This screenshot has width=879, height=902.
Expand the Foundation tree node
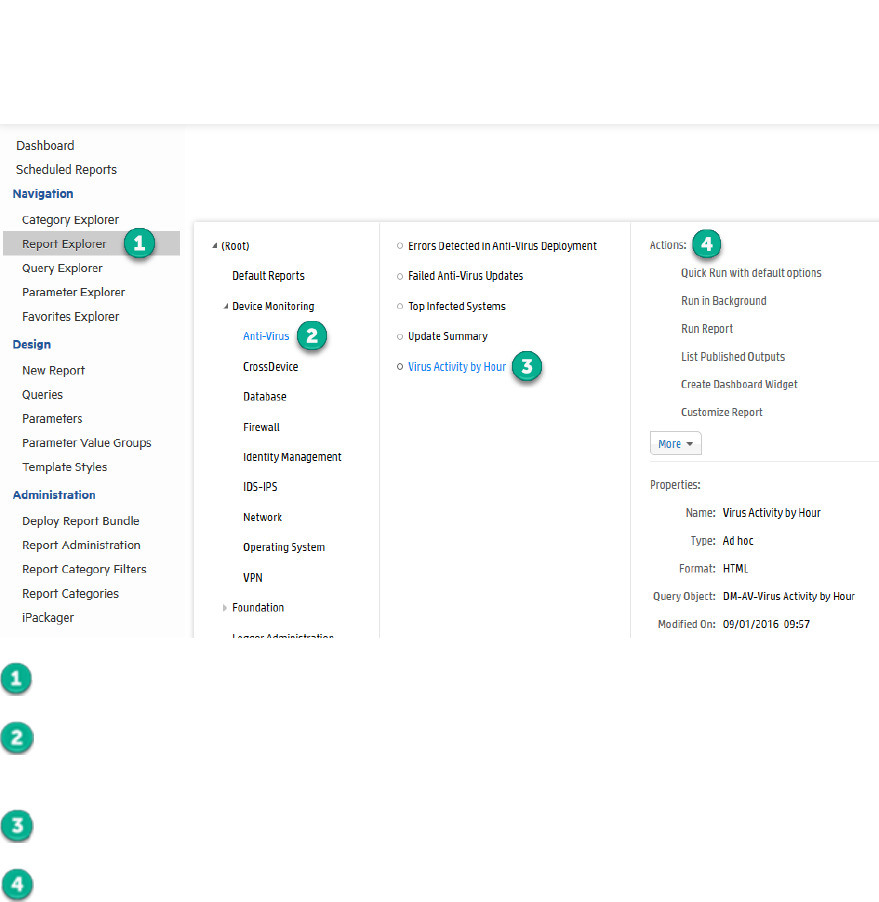[225, 608]
